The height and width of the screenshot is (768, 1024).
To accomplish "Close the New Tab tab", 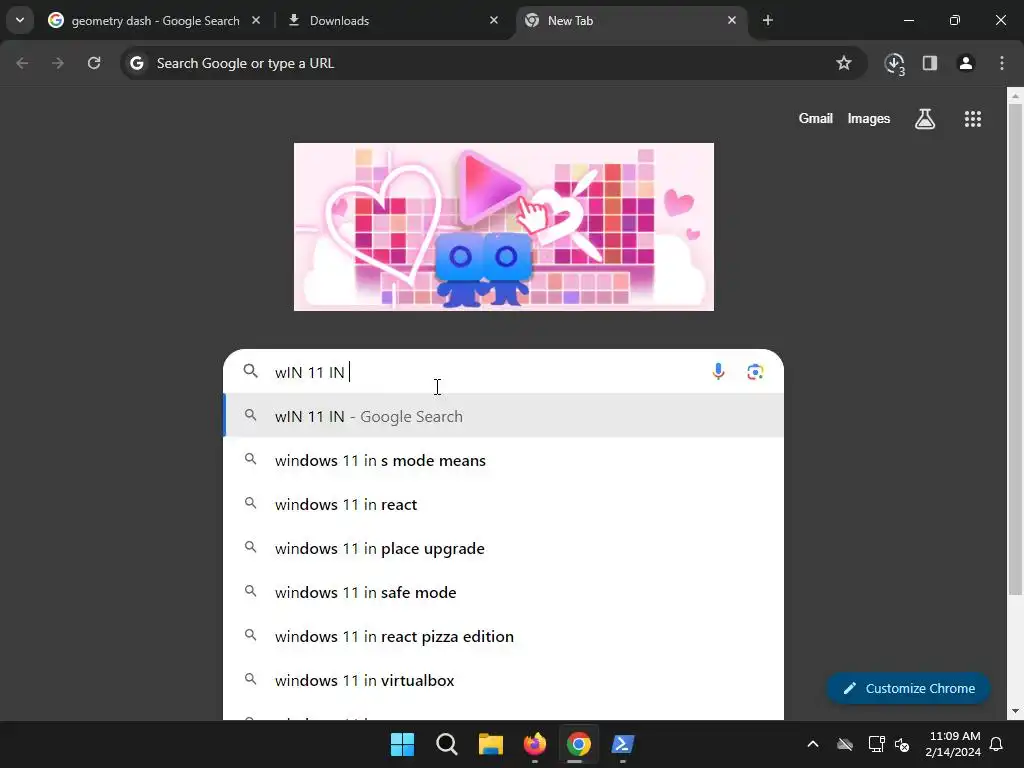I will click(731, 20).
